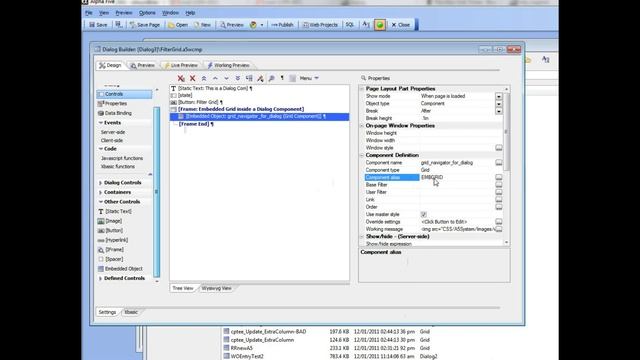The width and height of the screenshot is (640, 360).
Task: Click the Chrome browser icon in toolbar
Action: 253,25
